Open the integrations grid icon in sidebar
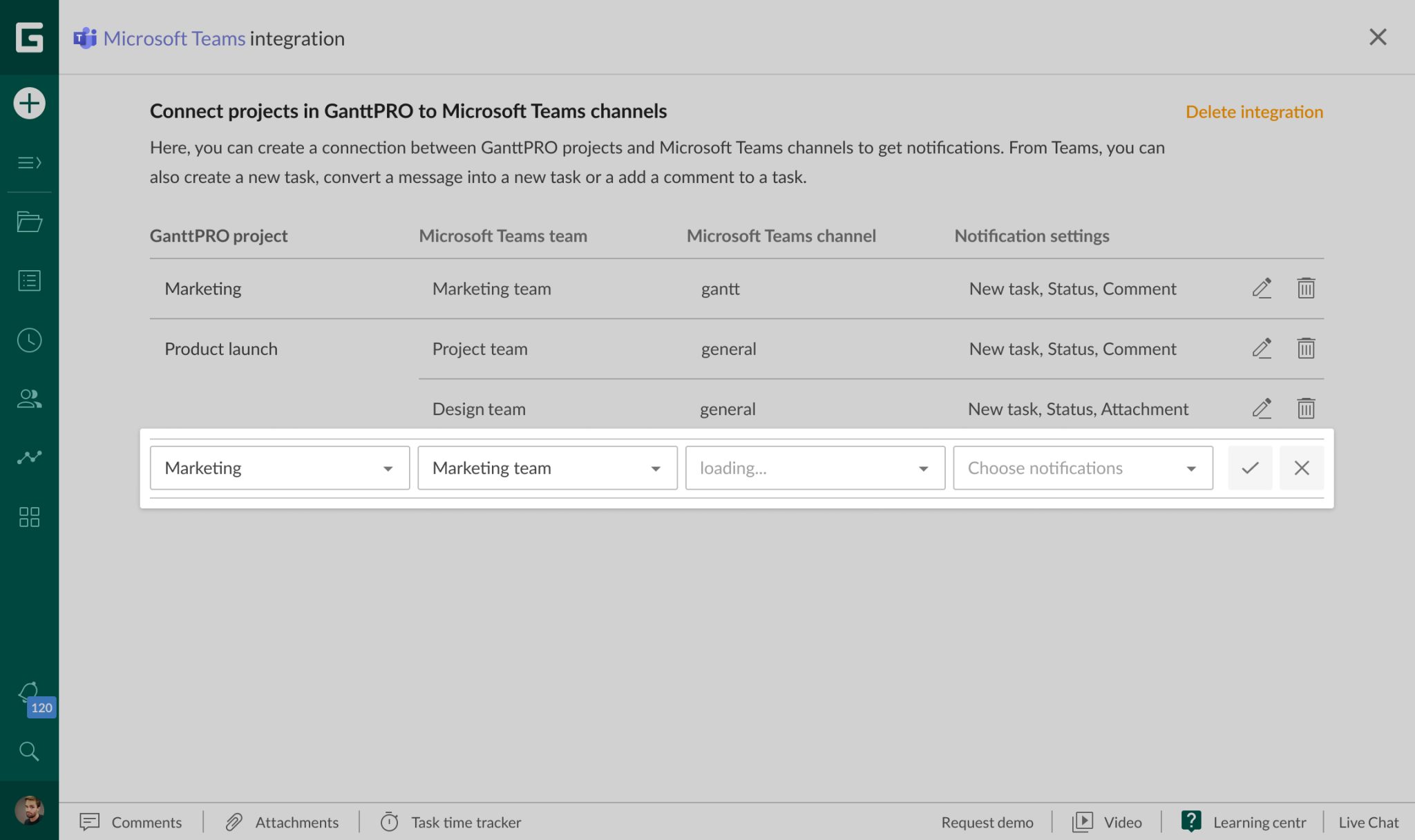The width and height of the screenshot is (1415, 840). tap(28, 516)
